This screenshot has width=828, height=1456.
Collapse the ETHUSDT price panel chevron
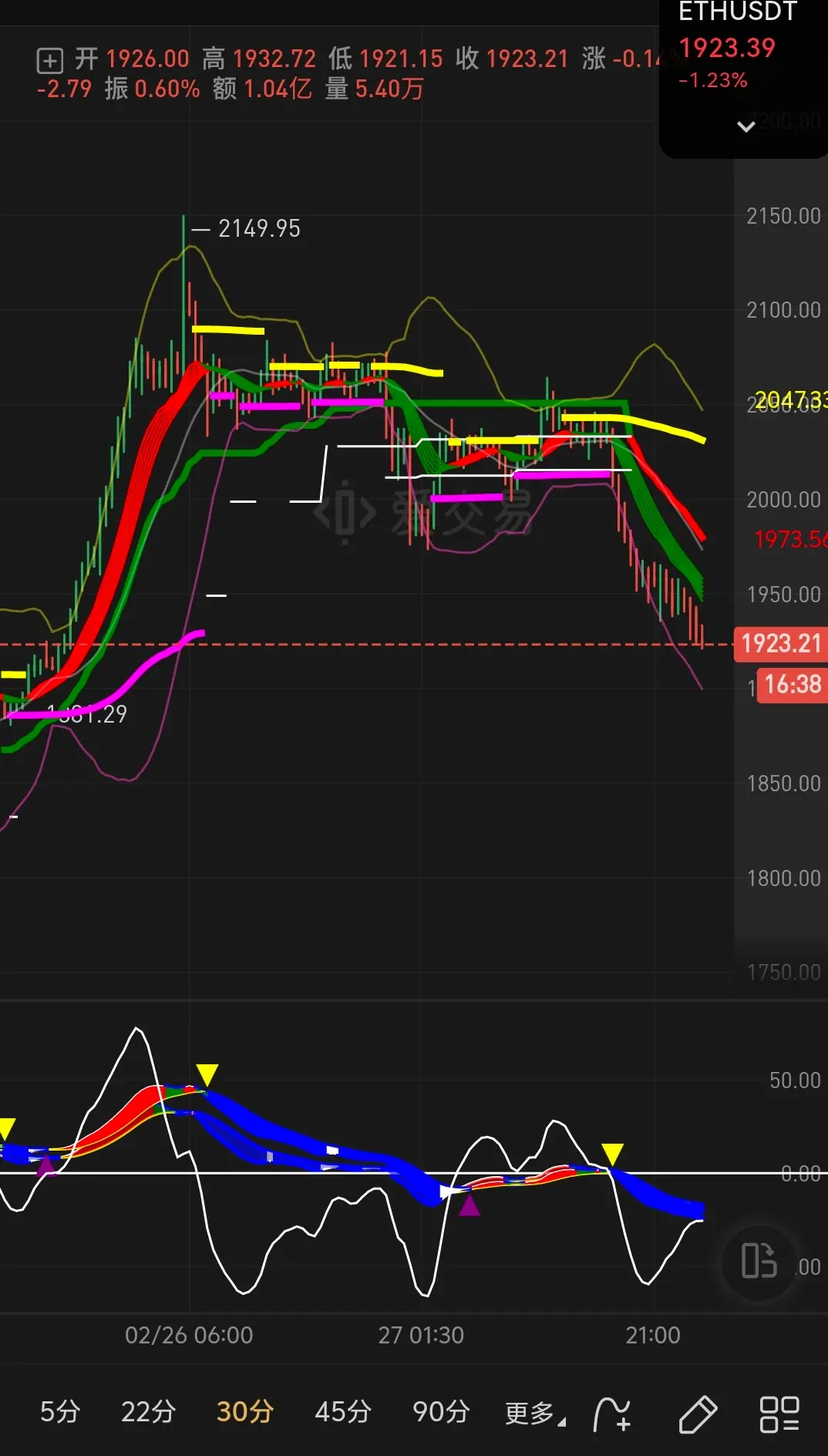tap(746, 126)
